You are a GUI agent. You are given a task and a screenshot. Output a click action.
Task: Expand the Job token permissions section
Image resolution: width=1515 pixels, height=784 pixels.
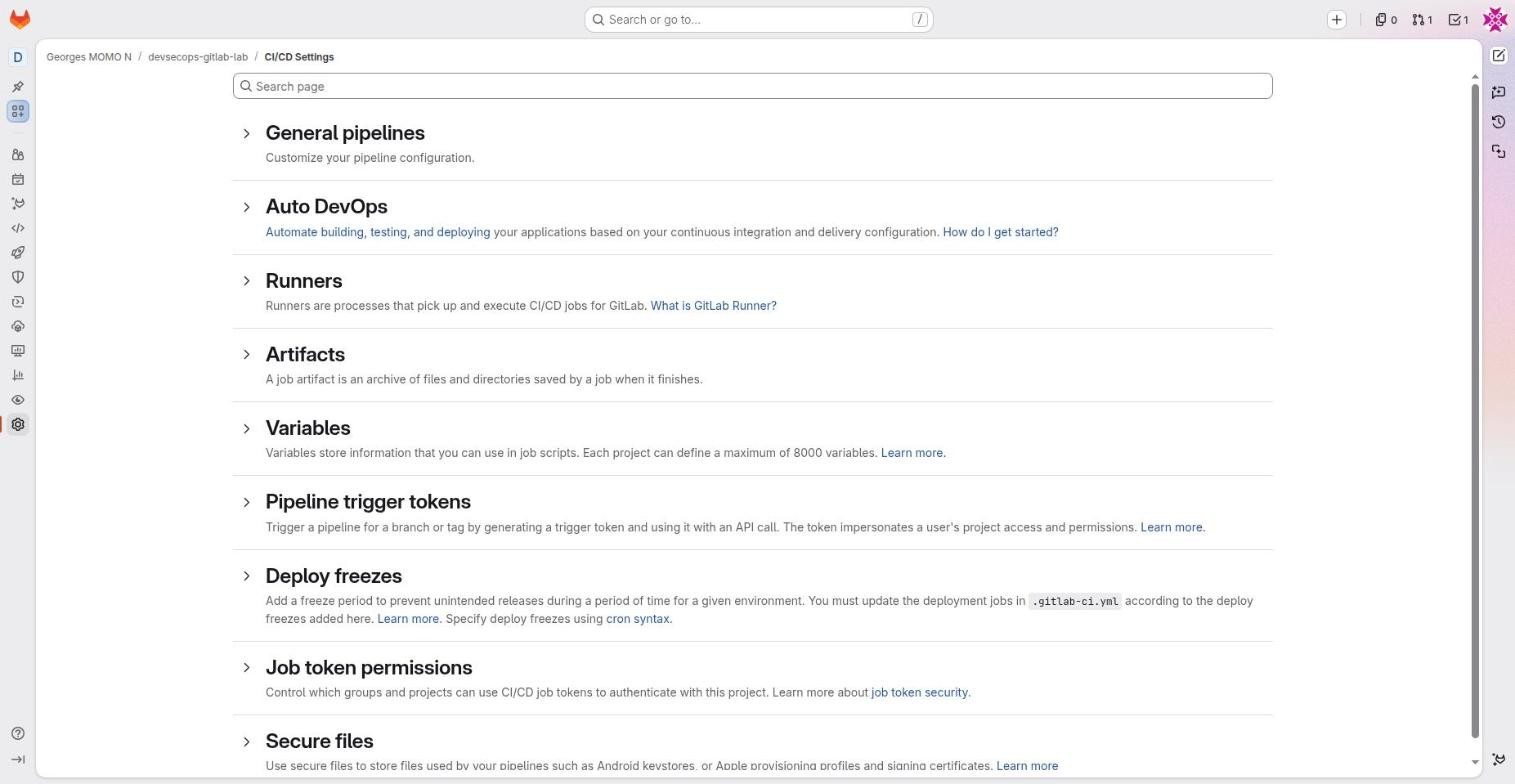[x=246, y=668]
